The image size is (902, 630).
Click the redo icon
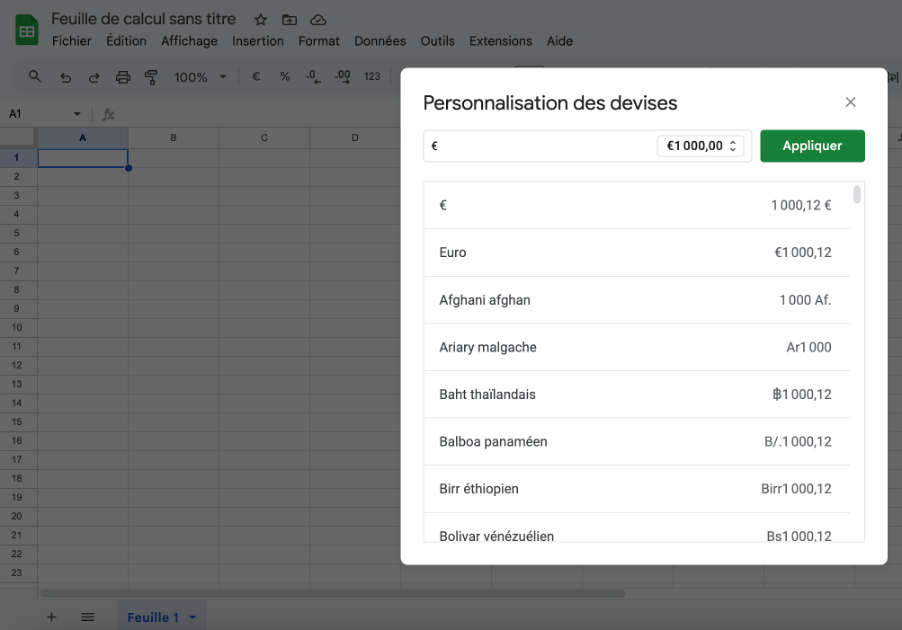93,76
